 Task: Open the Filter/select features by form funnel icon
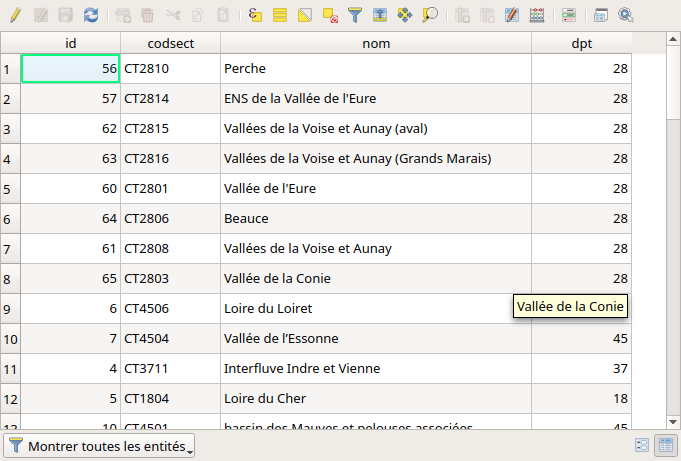point(355,15)
